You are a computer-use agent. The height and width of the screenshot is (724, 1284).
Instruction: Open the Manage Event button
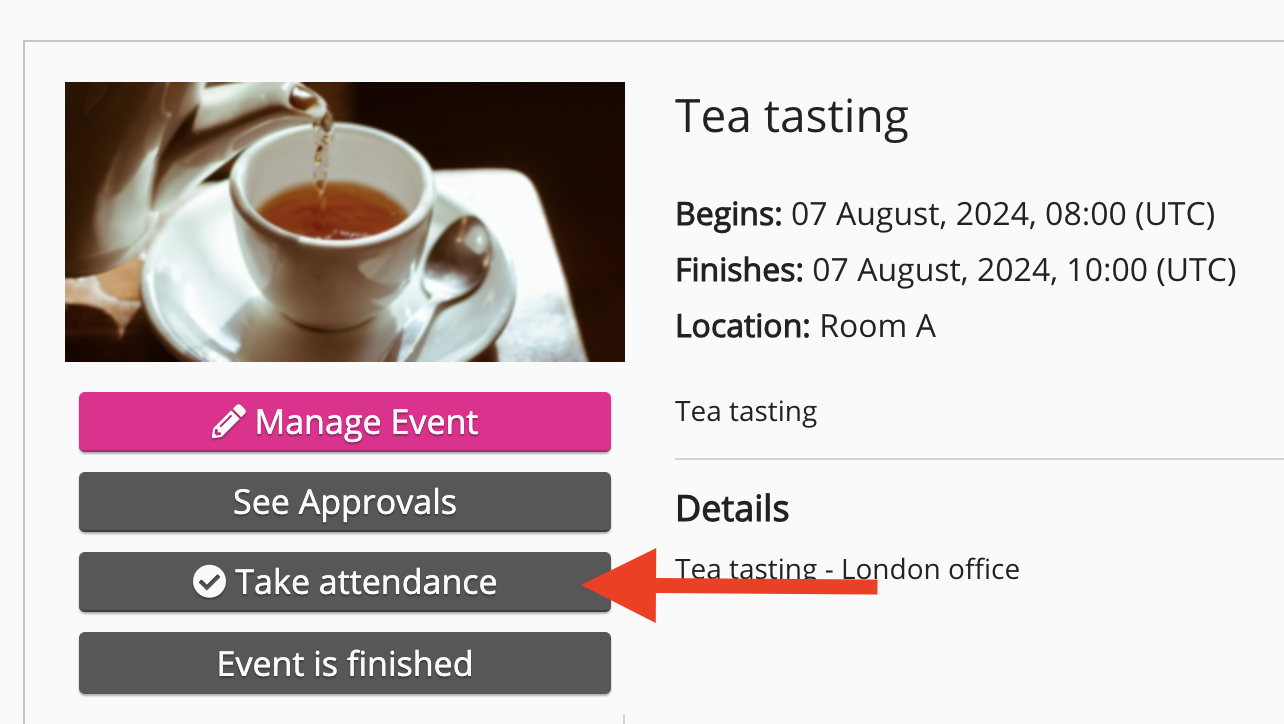[345, 422]
